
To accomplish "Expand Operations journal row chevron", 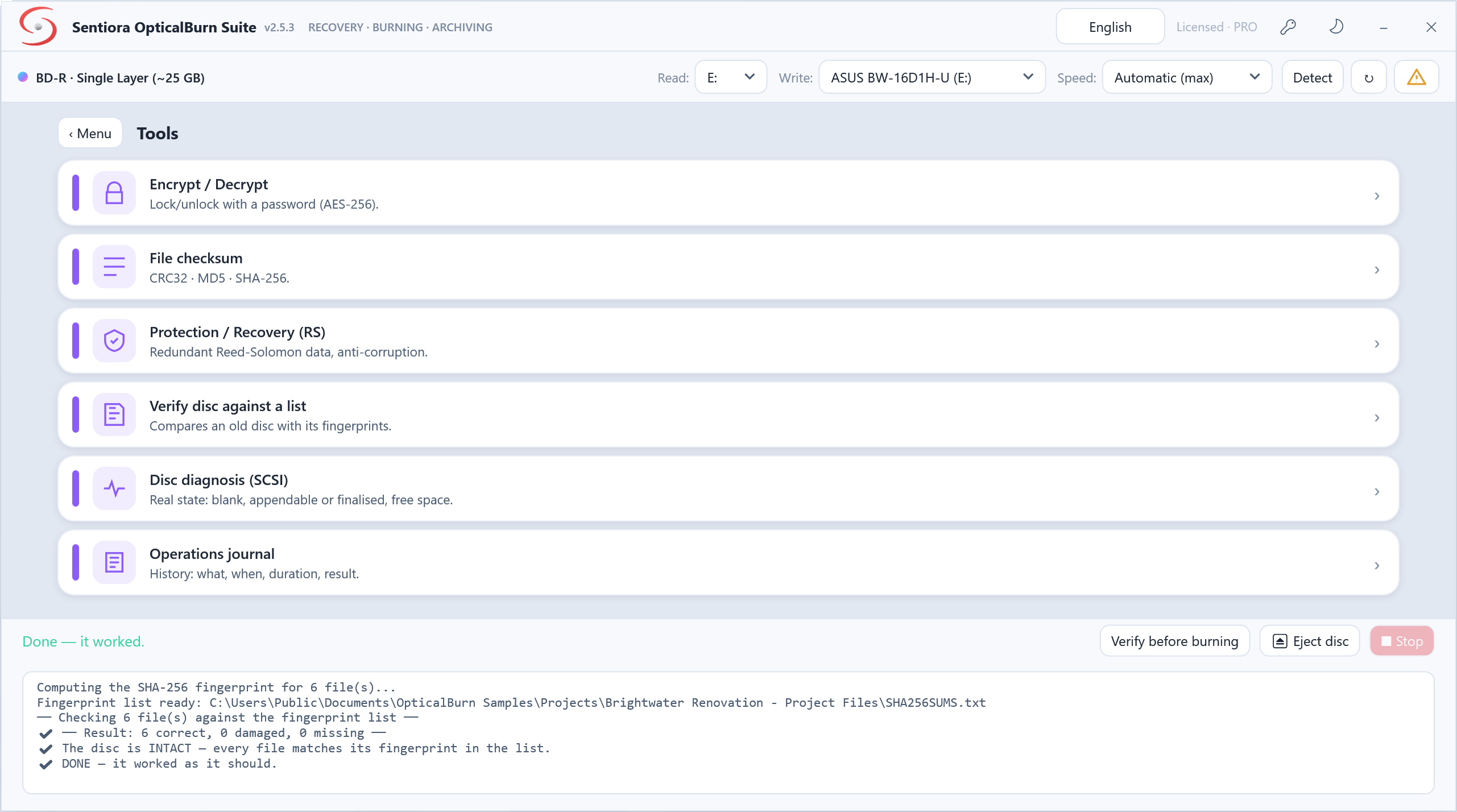I will point(1377,566).
